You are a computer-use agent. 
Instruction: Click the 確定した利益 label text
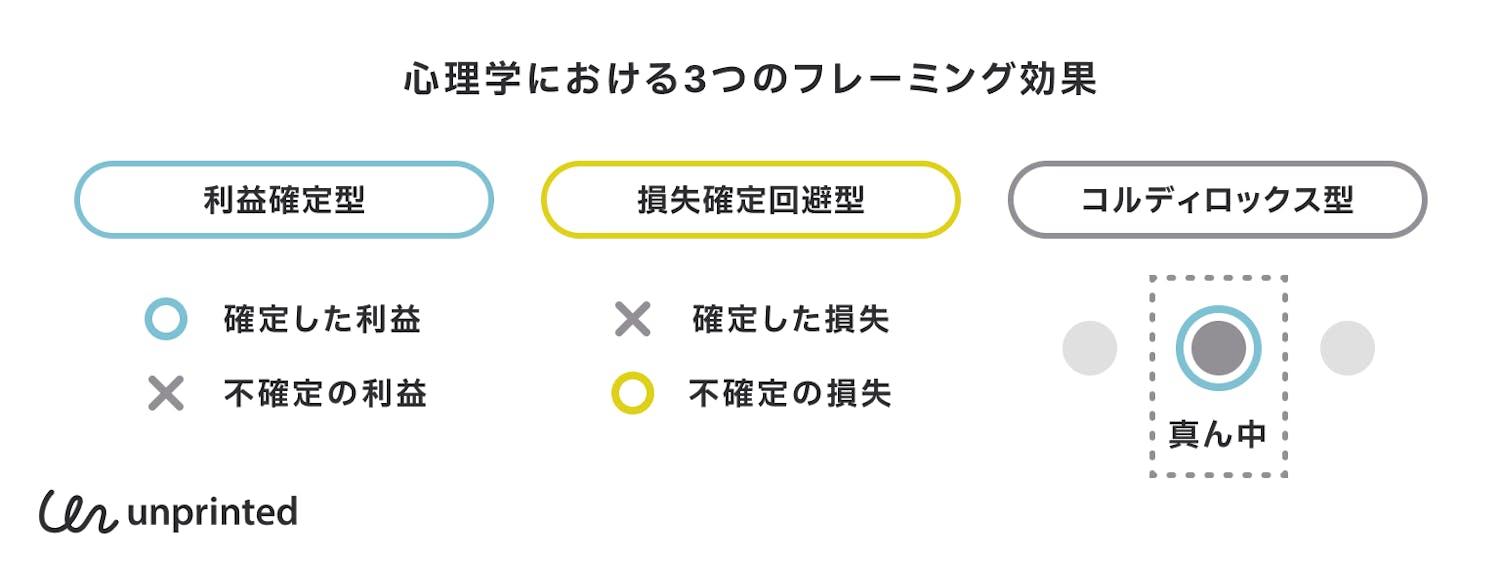coord(323,320)
